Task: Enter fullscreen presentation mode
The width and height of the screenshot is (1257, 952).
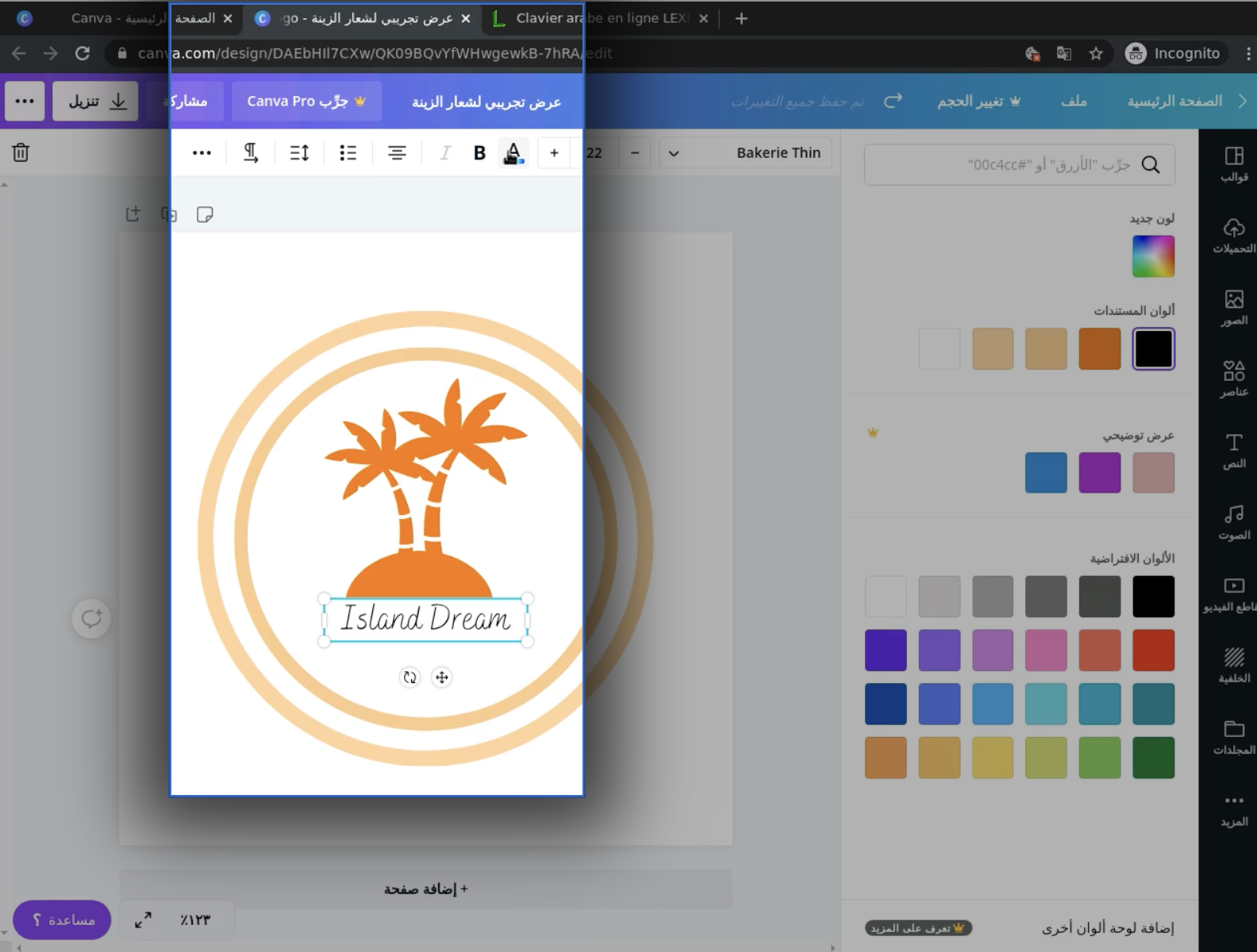Action: 143,920
